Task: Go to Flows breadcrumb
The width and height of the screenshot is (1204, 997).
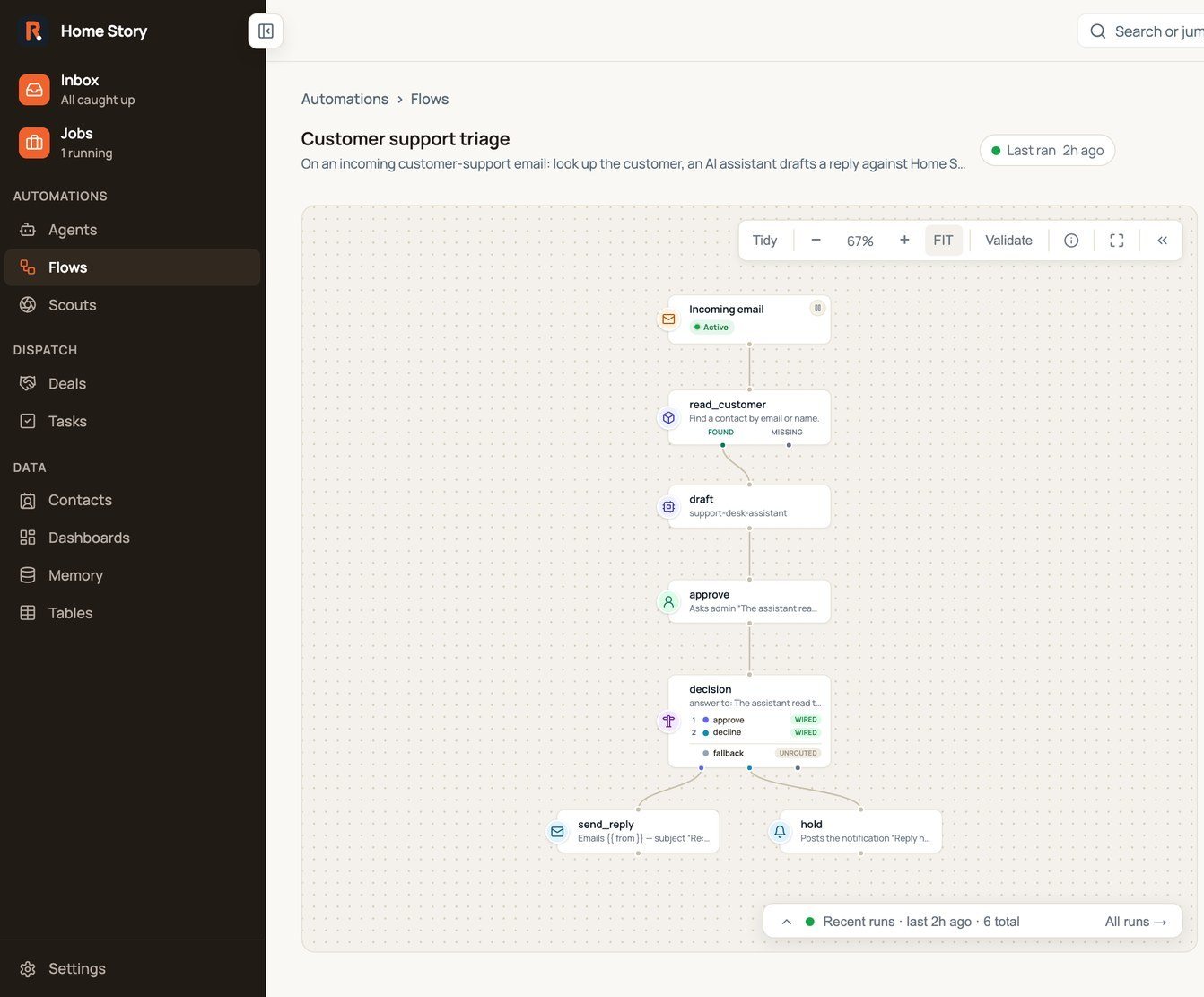Action: [430, 100]
